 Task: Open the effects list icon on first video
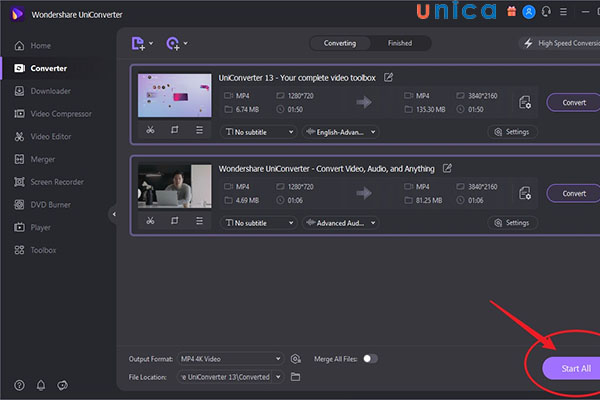199,131
